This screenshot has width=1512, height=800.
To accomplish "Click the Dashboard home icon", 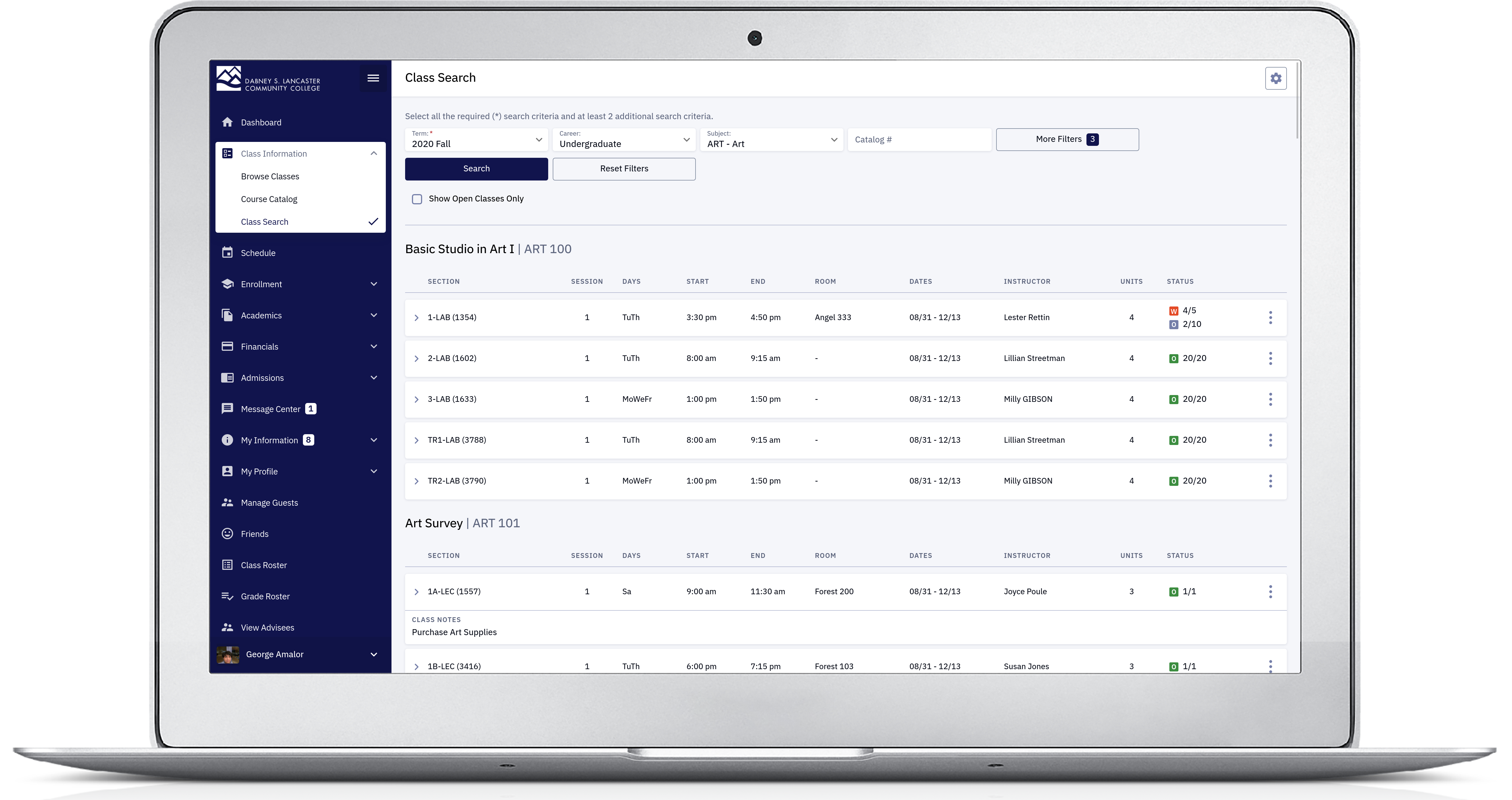I will (x=227, y=122).
